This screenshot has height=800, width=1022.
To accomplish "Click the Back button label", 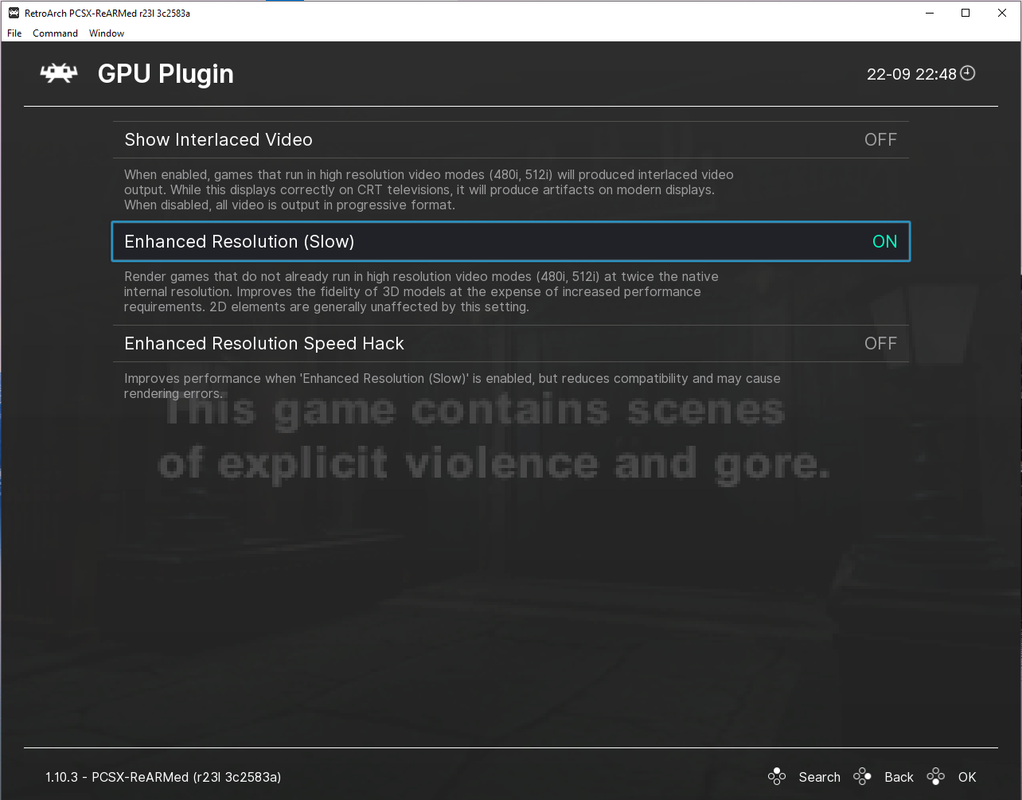I will tap(899, 777).
